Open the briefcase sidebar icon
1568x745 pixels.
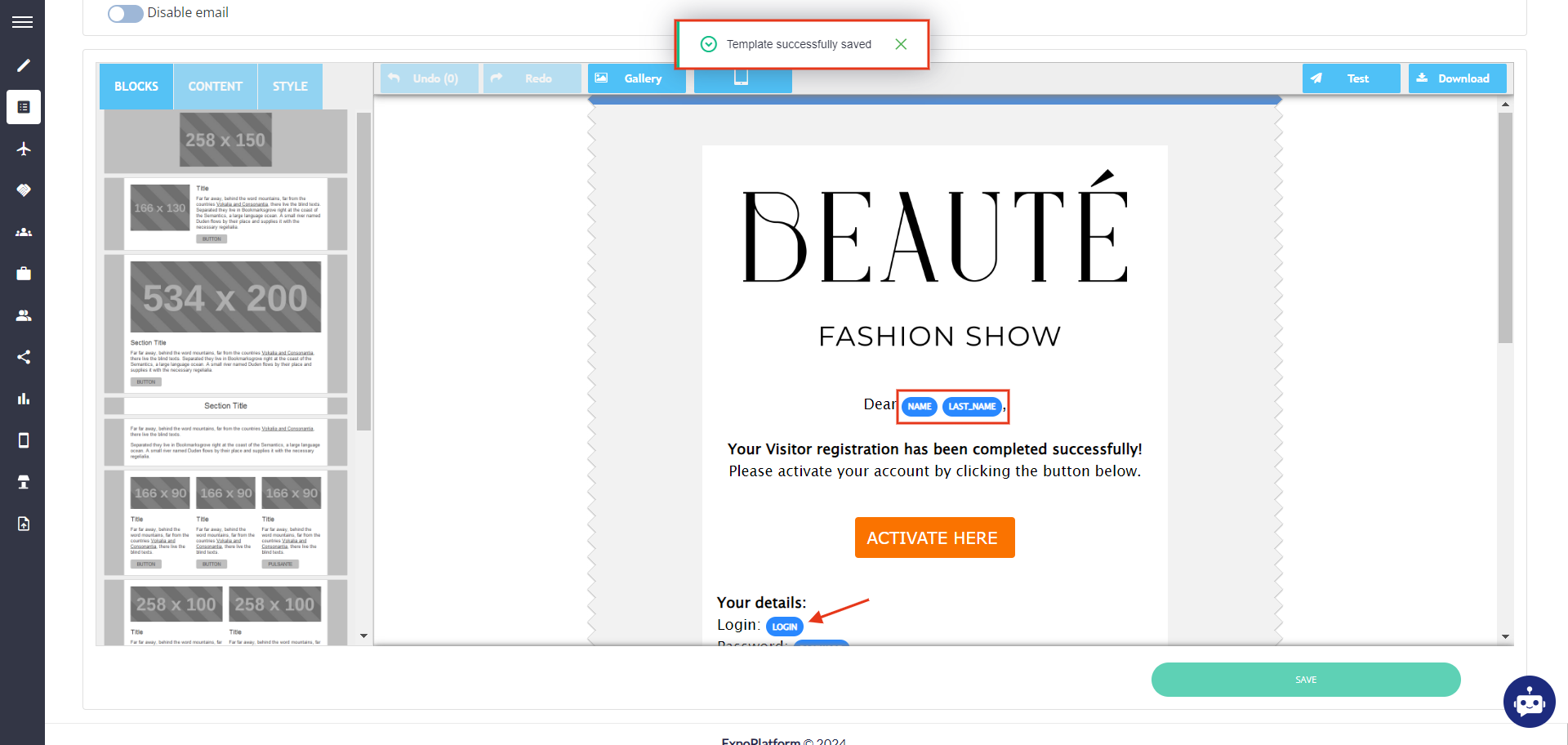(24, 274)
